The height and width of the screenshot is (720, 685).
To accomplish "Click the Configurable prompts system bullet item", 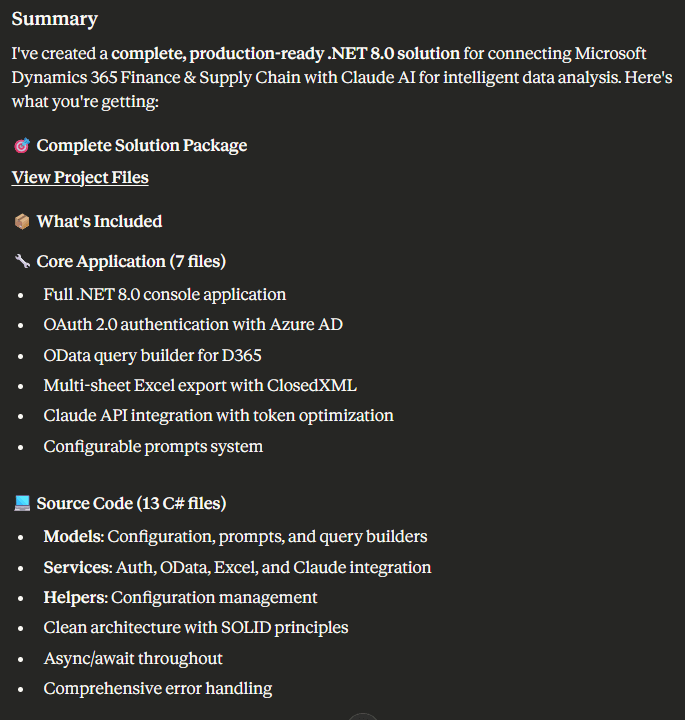I will coord(153,446).
